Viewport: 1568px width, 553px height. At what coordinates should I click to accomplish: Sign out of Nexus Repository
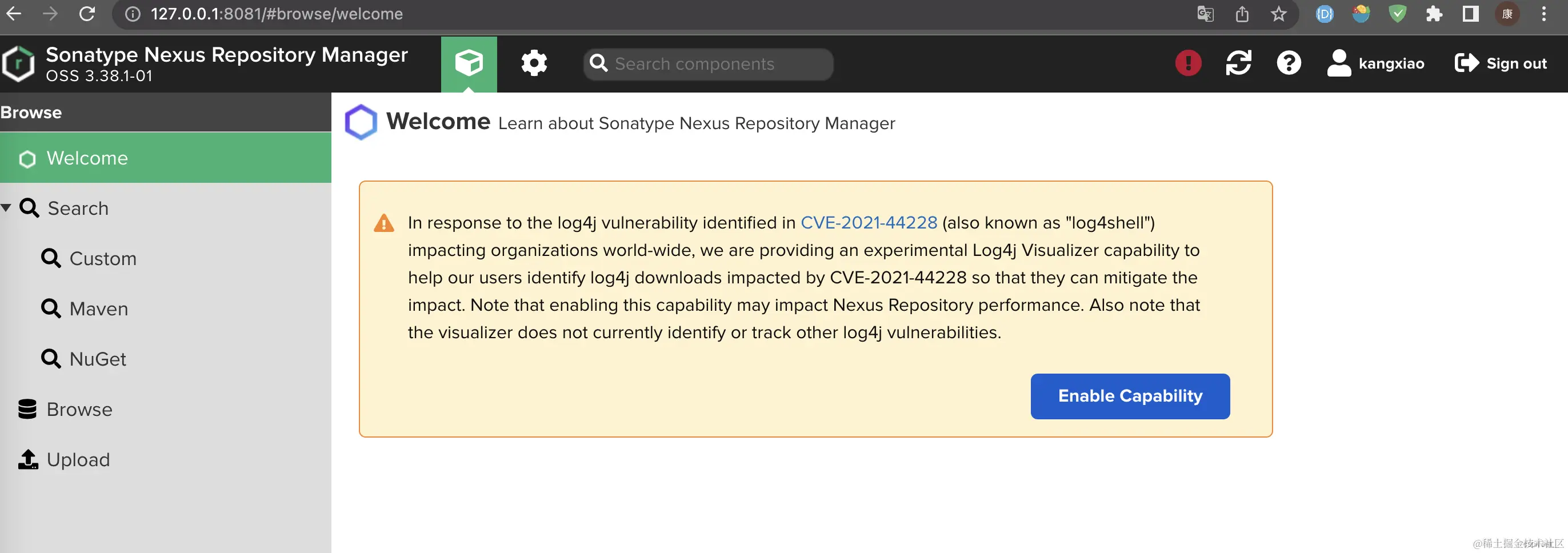click(x=1501, y=63)
